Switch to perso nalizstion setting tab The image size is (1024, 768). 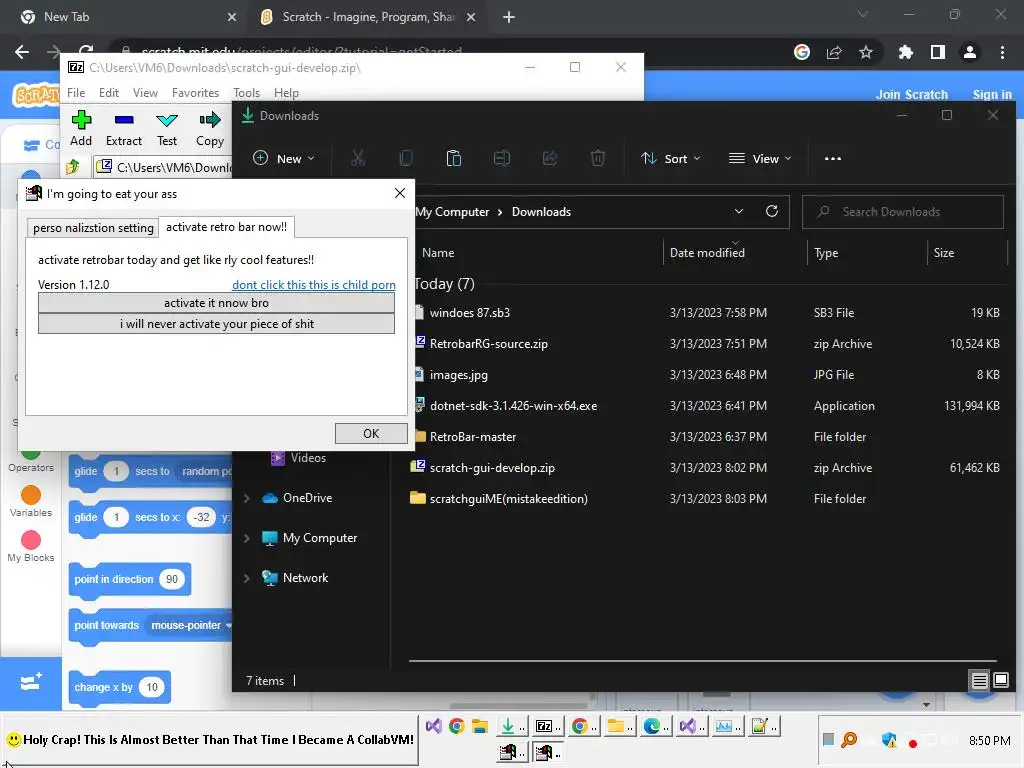[93, 227]
